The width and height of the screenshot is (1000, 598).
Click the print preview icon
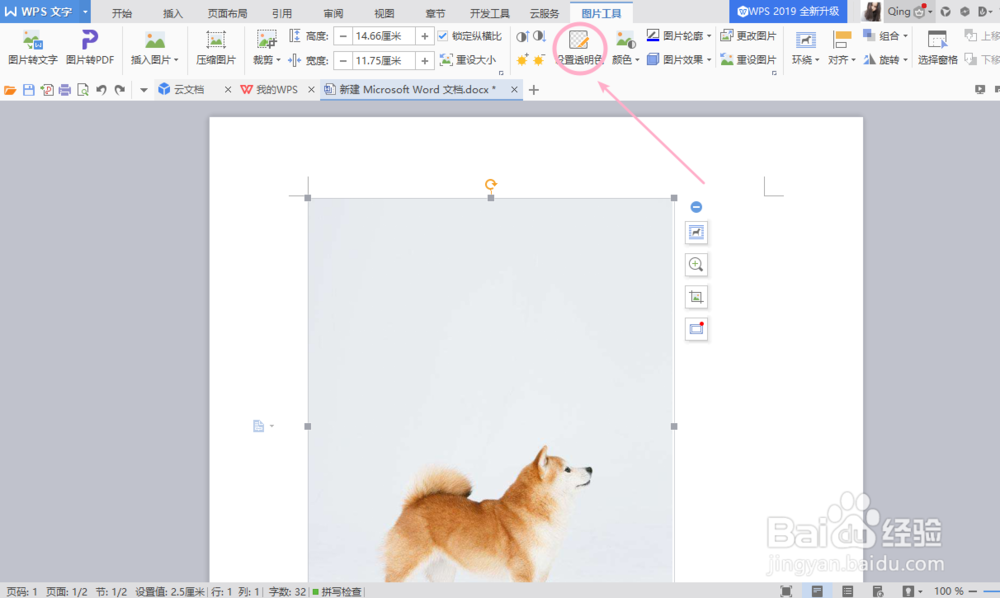point(83,90)
